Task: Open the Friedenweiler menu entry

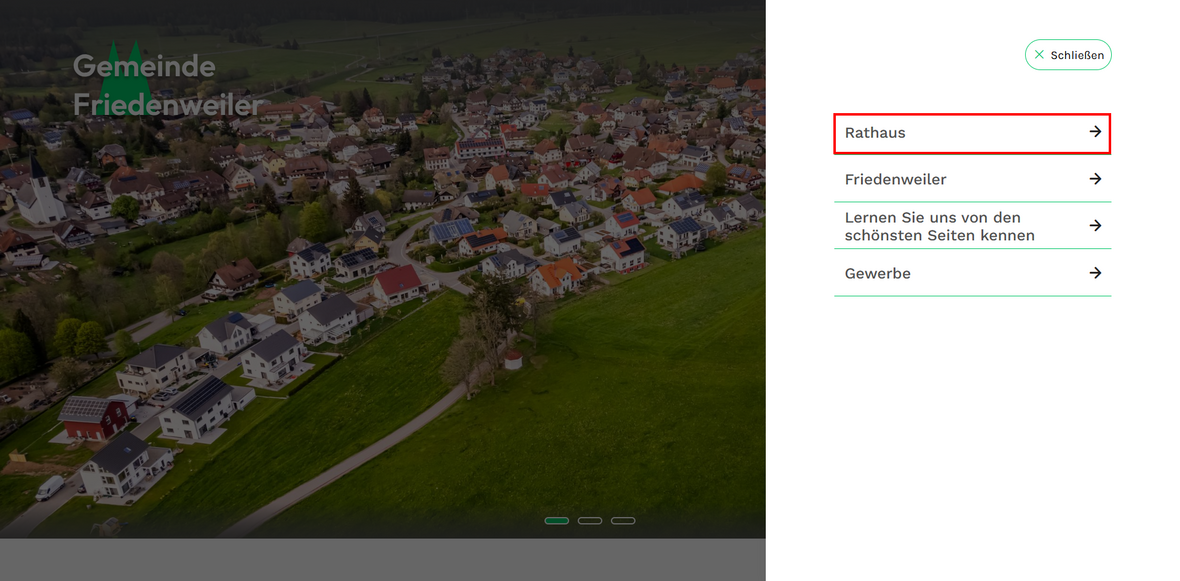Action: tap(972, 179)
